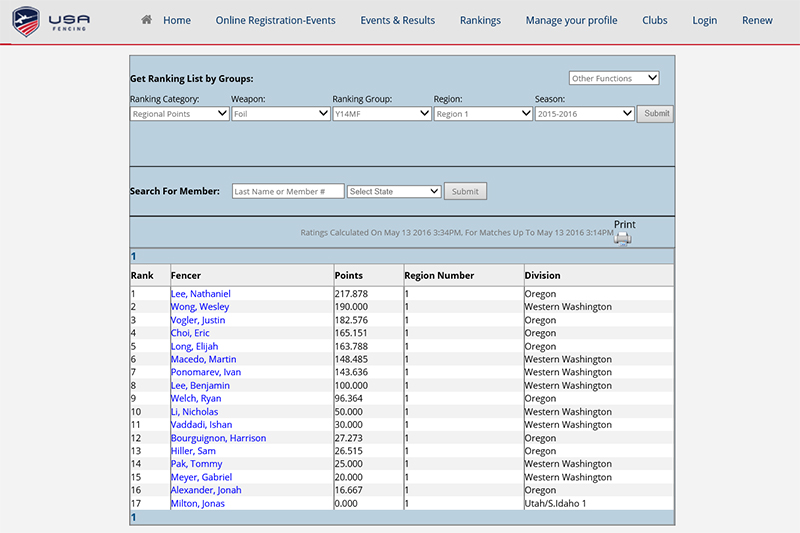Click the home icon in the navigation bar
The width and height of the screenshot is (800, 533).
point(146,20)
